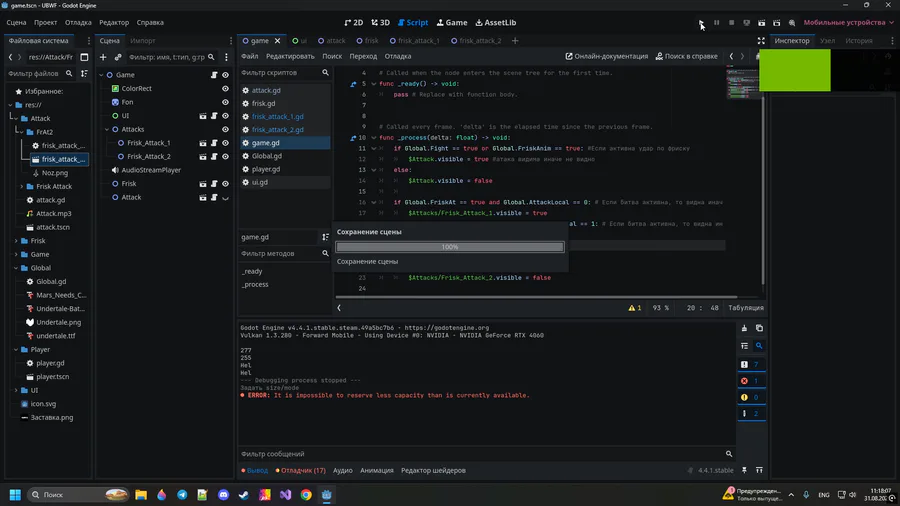Open Steam from the Windows taskbar
The width and height of the screenshot is (900, 506).
click(244, 495)
